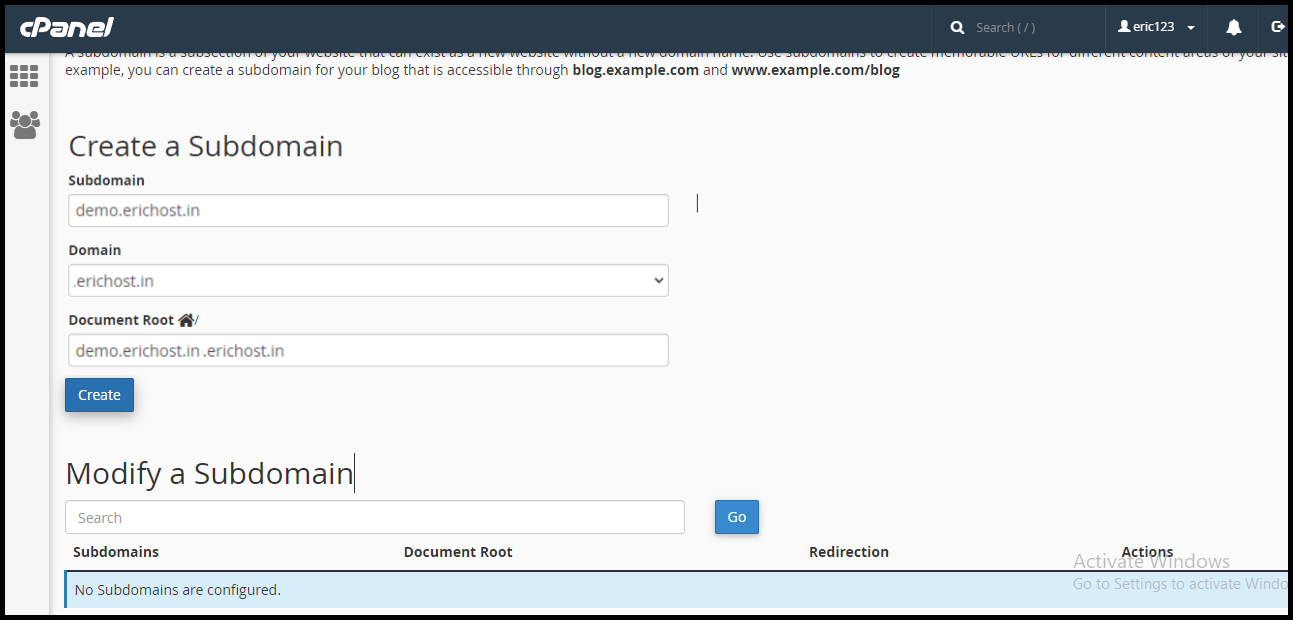Click the home icon beside Document Root
This screenshot has width=1293, height=620.
[x=188, y=318]
